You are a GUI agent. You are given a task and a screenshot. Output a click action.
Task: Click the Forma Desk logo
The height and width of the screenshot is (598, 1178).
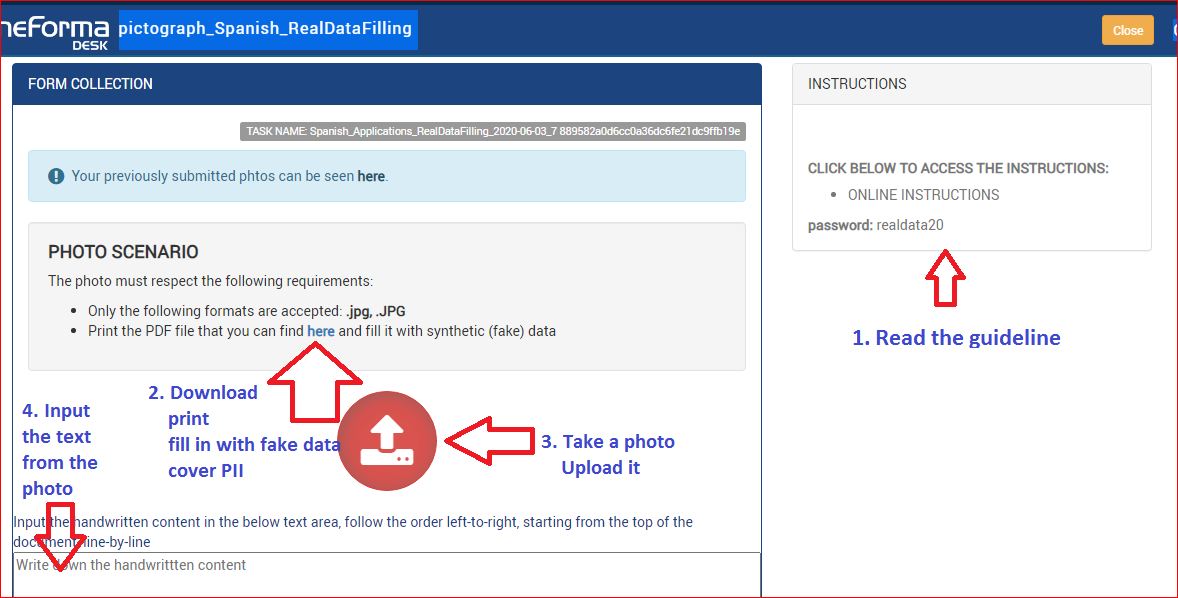pos(55,31)
